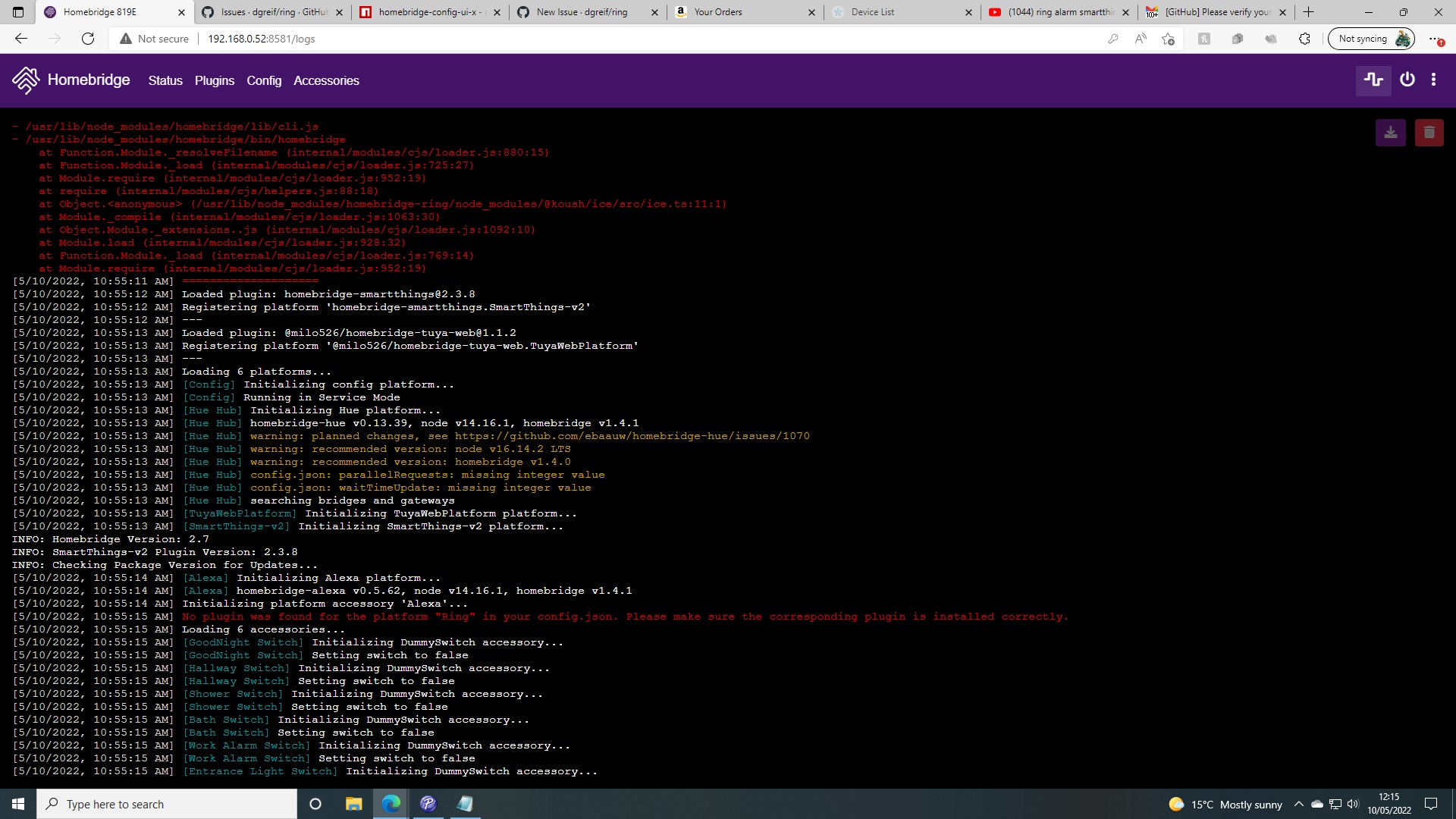The image size is (1456, 819).
Task: Open browser extensions puzzle icon
Action: [1304, 39]
